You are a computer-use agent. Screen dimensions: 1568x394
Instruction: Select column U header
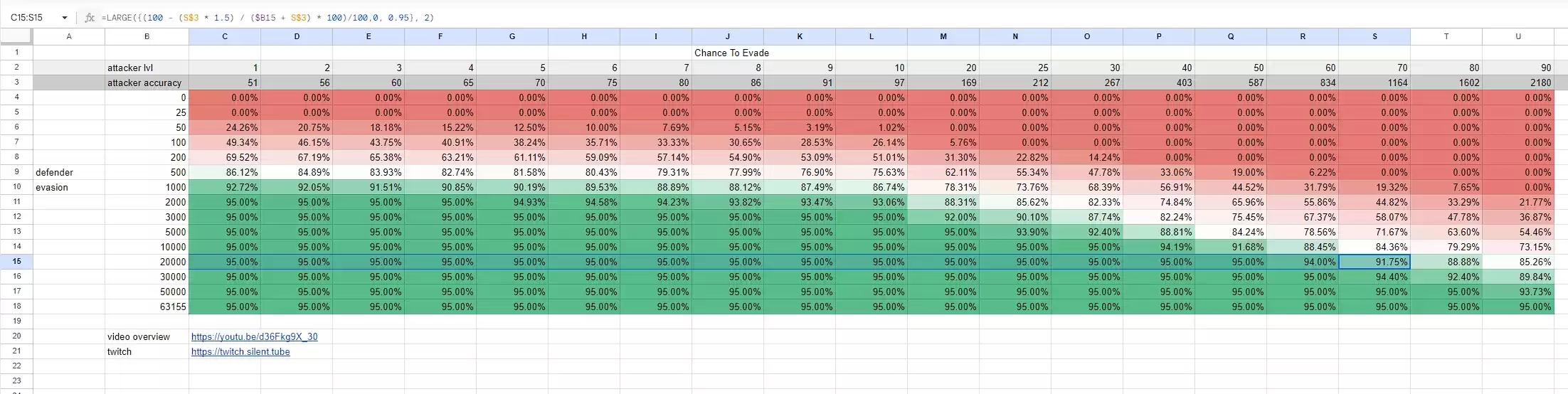1517,36
